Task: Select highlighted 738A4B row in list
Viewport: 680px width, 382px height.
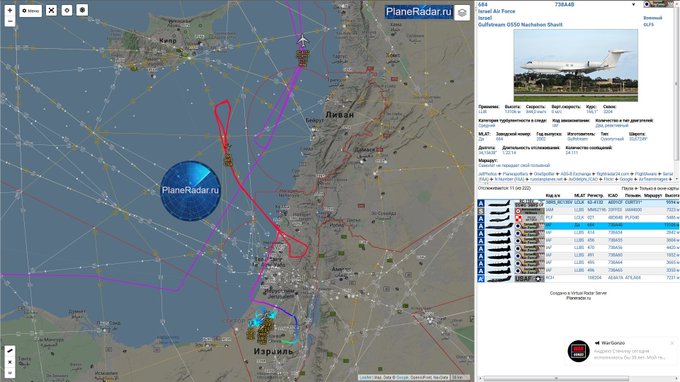Action: (578, 225)
